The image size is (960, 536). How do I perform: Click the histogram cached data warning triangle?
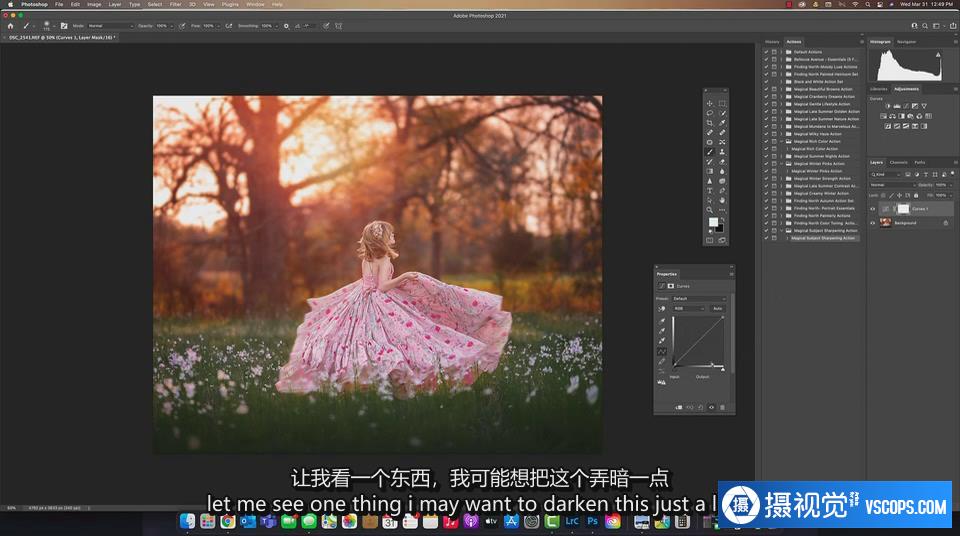pyautogui.click(x=938, y=55)
